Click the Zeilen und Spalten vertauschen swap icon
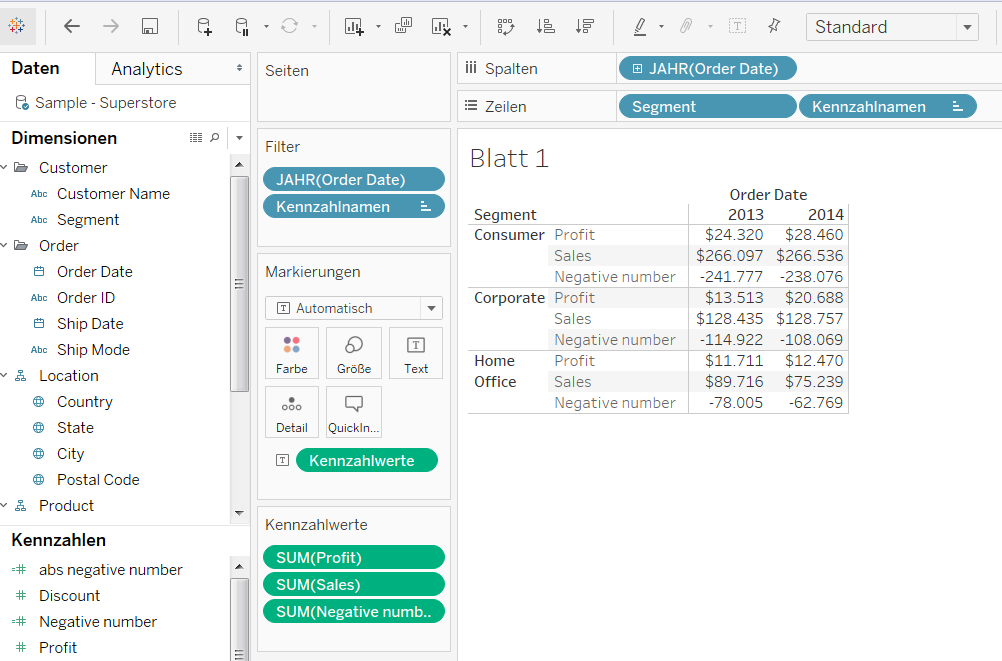 (505, 27)
